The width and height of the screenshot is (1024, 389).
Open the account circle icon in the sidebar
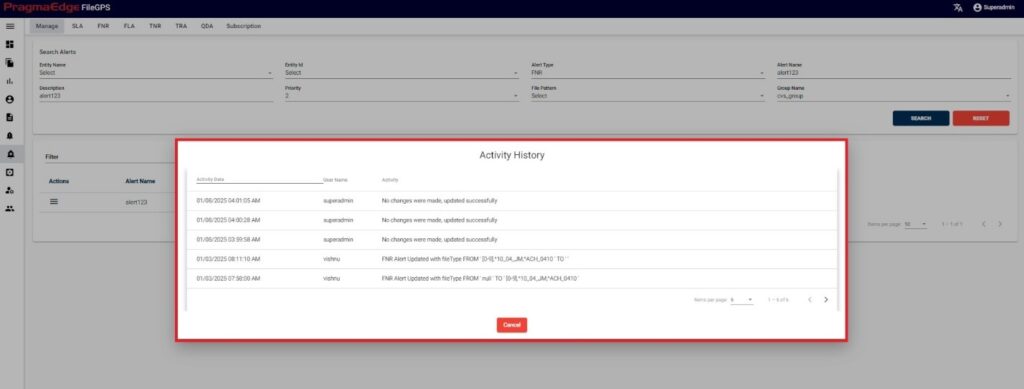pyautogui.click(x=10, y=99)
